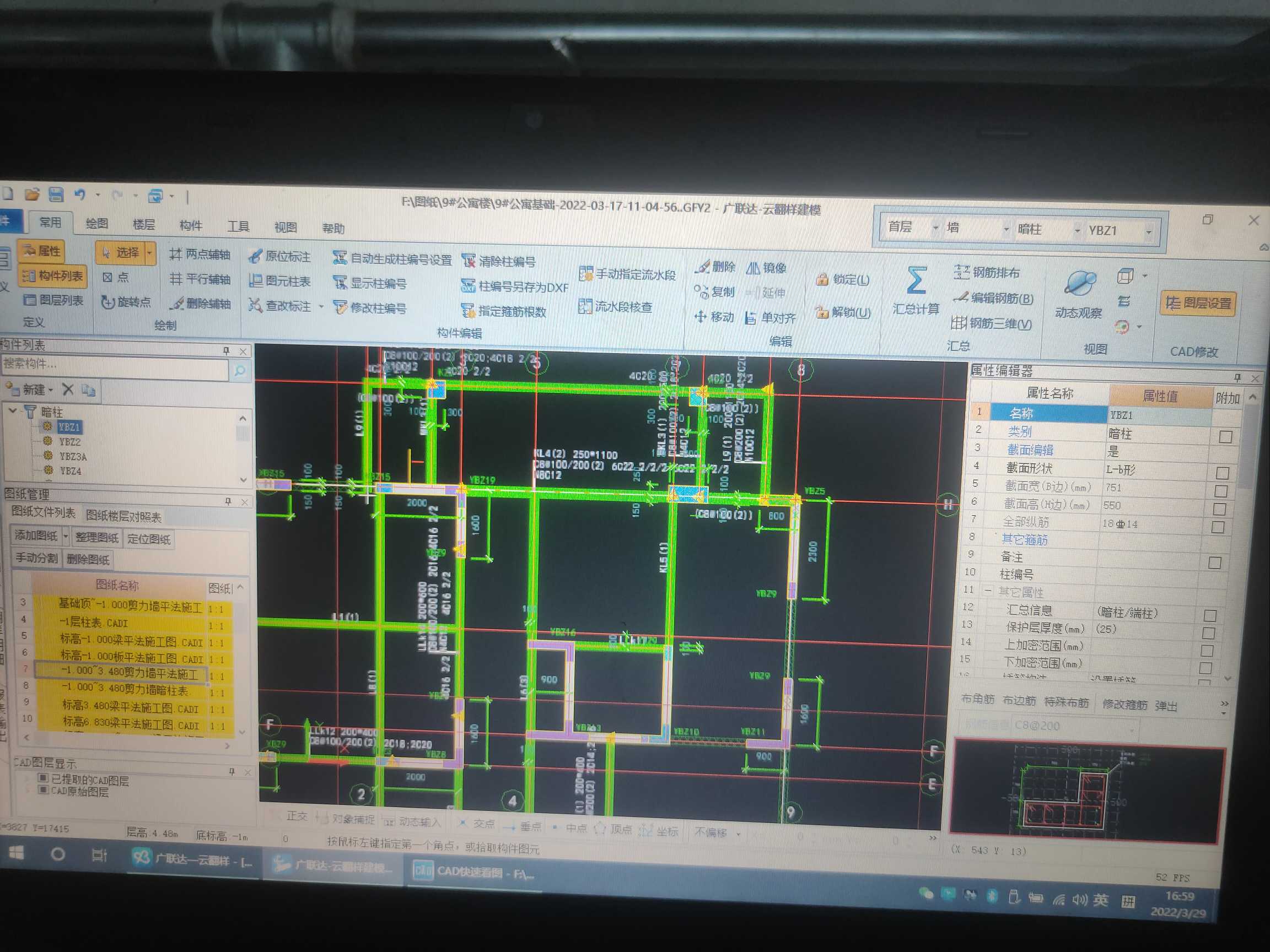
Task: Open the 楼层 ribbon tab
Action: point(143,224)
